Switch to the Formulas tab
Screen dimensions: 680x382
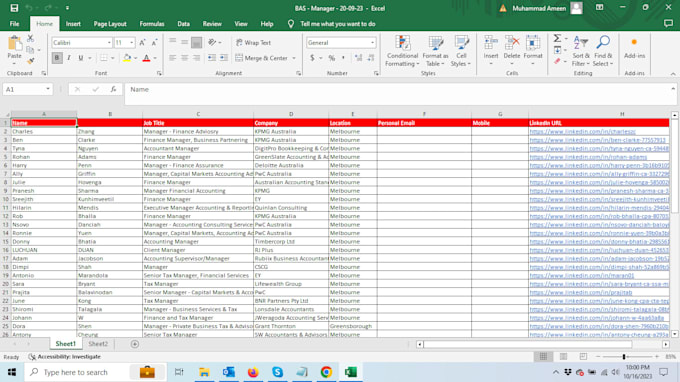pos(152,24)
